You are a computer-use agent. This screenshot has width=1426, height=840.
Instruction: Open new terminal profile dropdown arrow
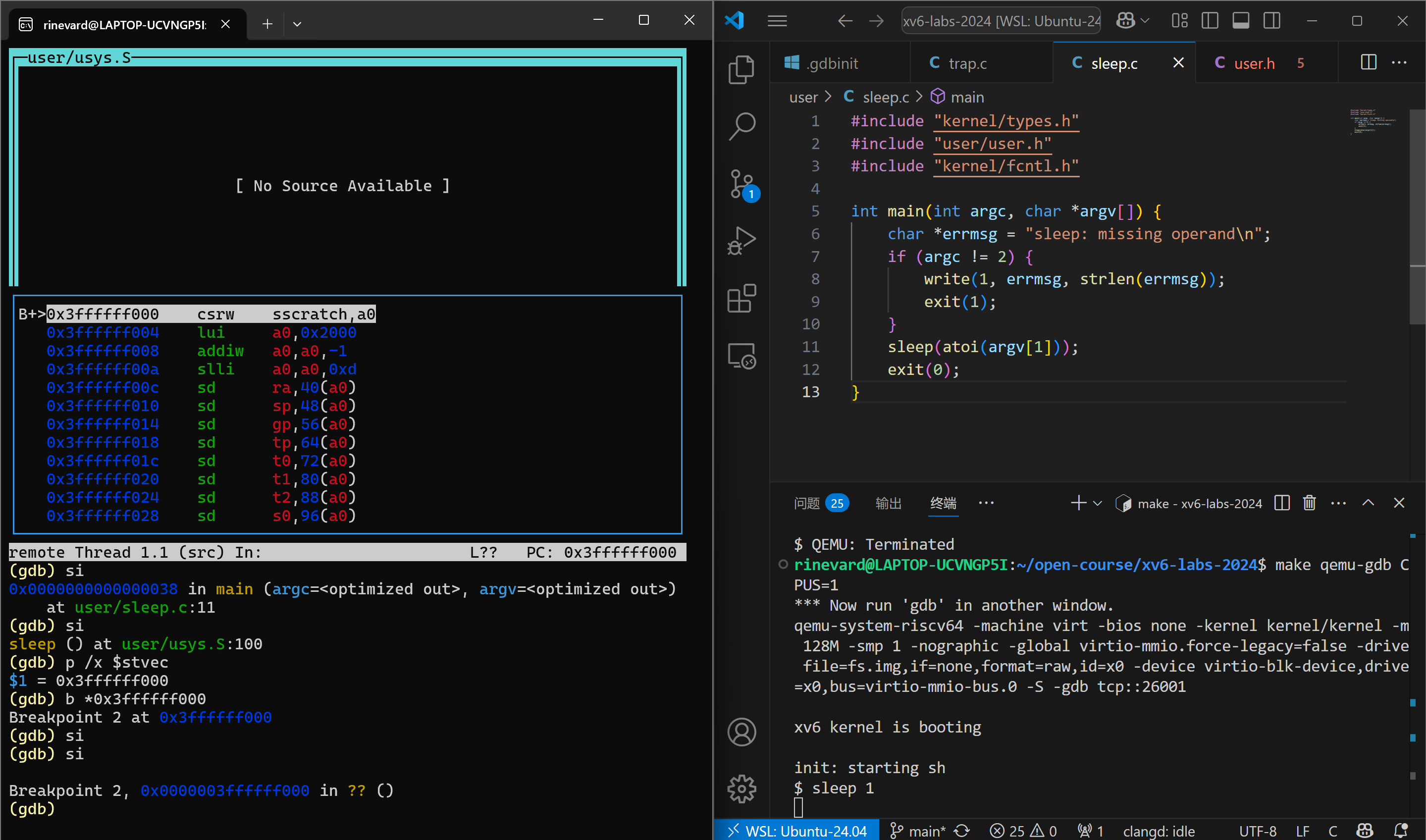pos(1097,503)
